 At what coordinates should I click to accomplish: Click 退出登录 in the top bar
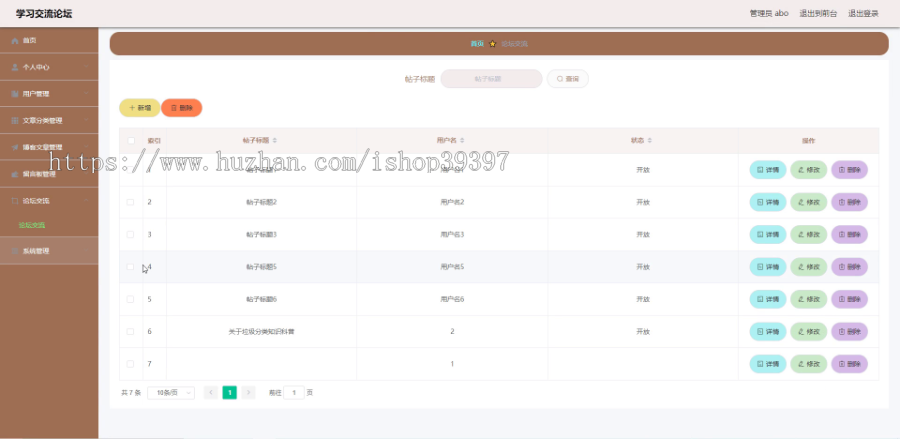(863, 13)
